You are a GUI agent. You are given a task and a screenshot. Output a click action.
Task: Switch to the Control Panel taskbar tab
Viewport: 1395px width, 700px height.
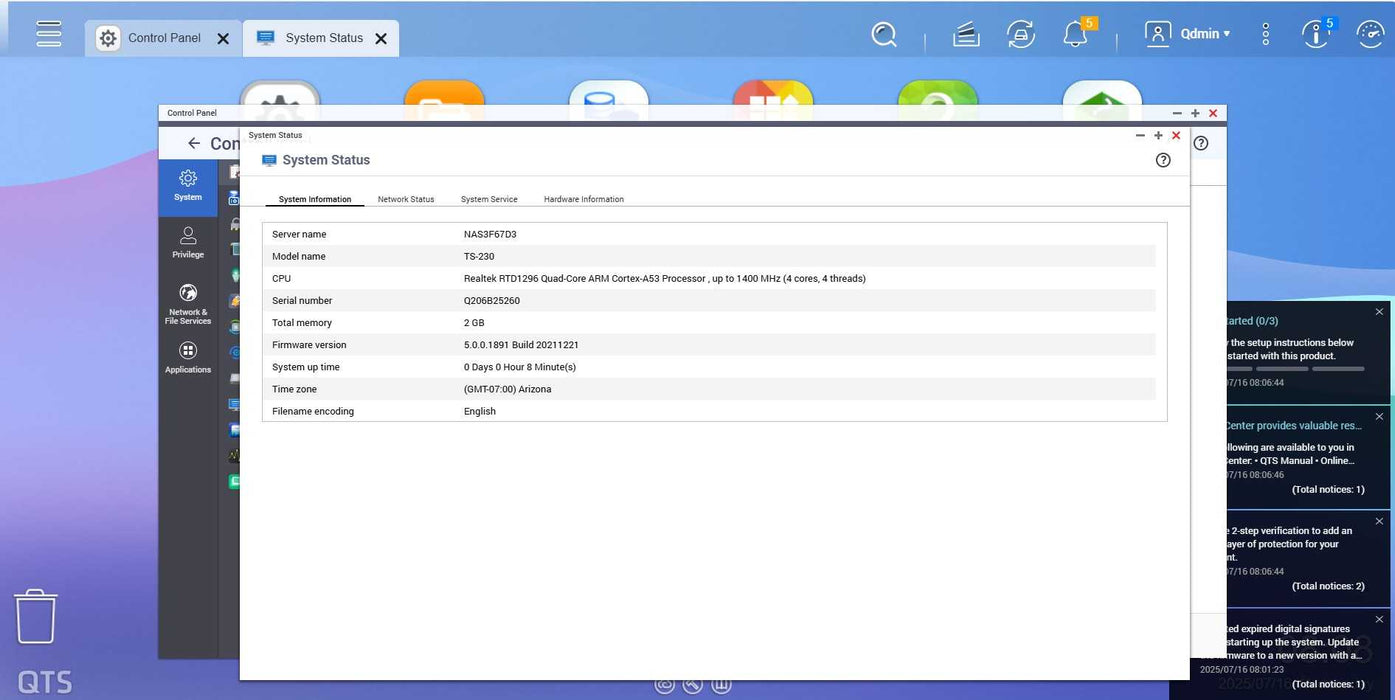pyautogui.click(x=164, y=38)
